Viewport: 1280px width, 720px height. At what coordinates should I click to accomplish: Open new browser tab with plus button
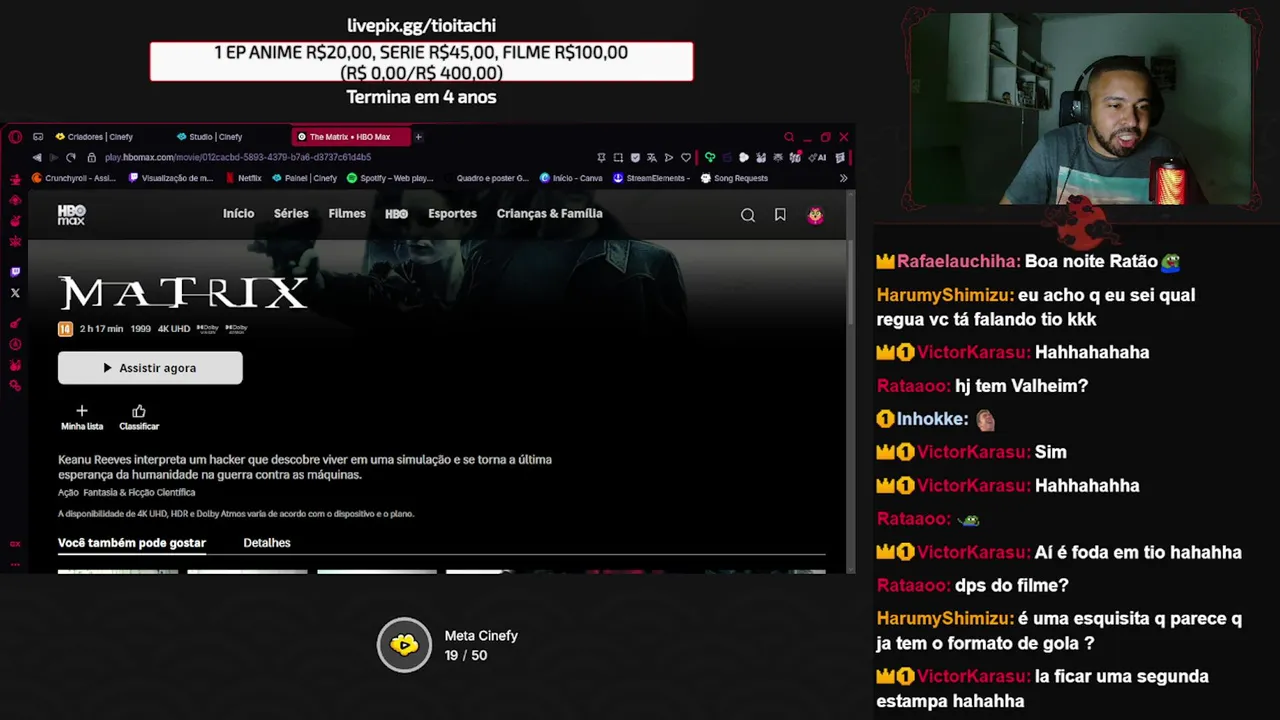pyautogui.click(x=419, y=137)
